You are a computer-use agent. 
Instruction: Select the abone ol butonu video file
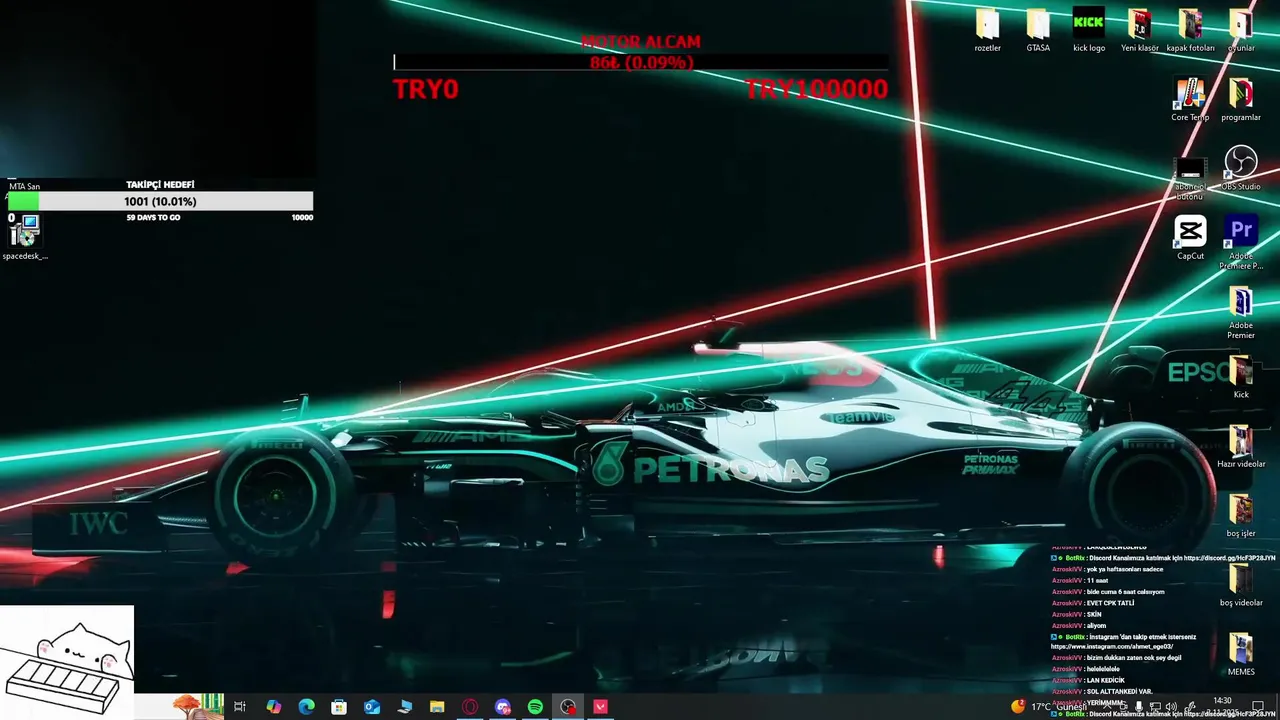tap(1190, 178)
